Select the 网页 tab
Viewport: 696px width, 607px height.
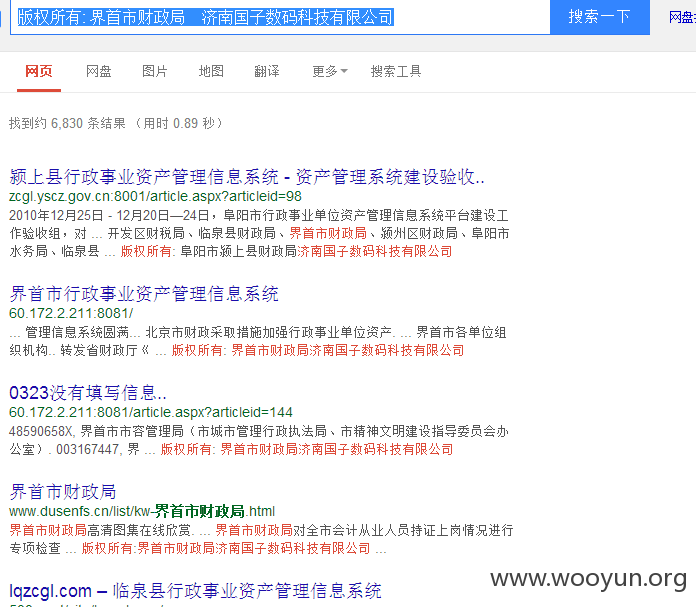pyautogui.click(x=39, y=71)
